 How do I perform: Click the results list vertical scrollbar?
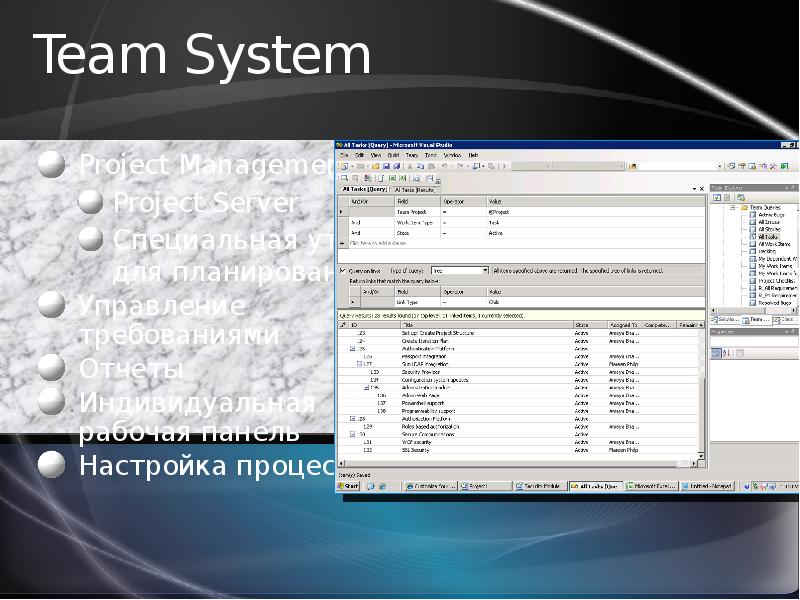coord(702,400)
